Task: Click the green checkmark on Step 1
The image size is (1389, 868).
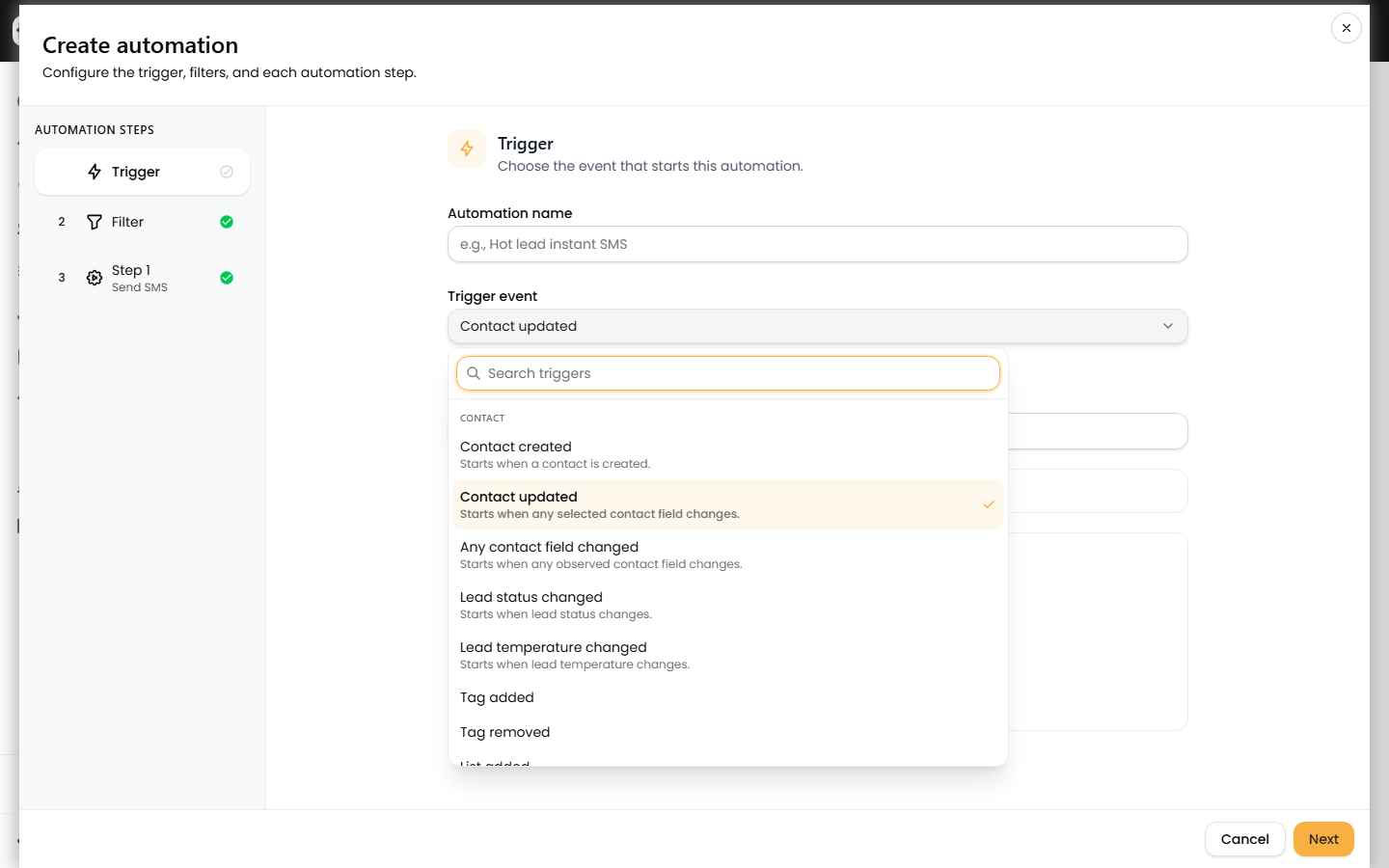Action: click(227, 278)
